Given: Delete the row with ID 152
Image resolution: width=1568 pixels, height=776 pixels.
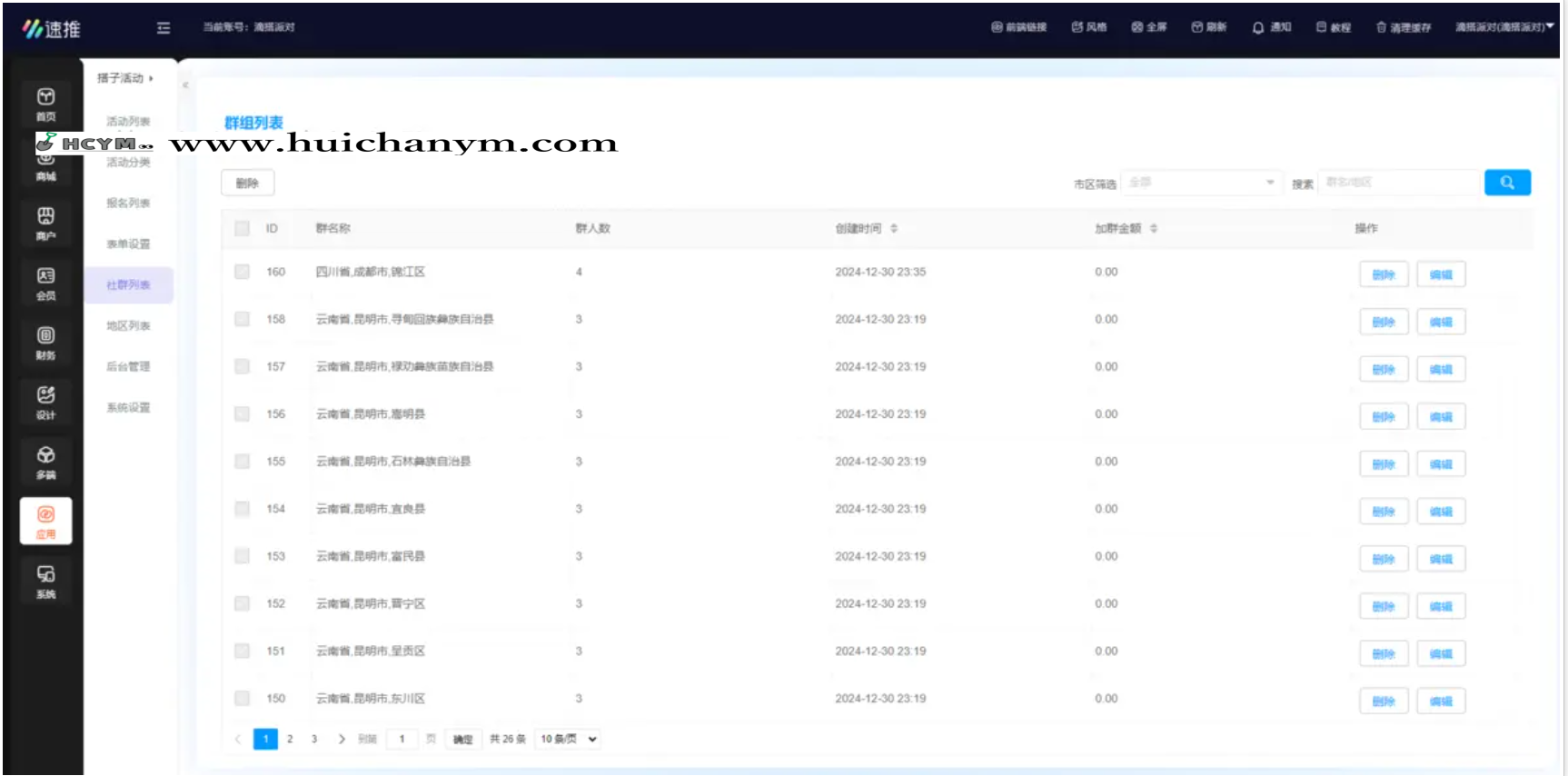Looking at the screenshot, I should point(1384,606).
